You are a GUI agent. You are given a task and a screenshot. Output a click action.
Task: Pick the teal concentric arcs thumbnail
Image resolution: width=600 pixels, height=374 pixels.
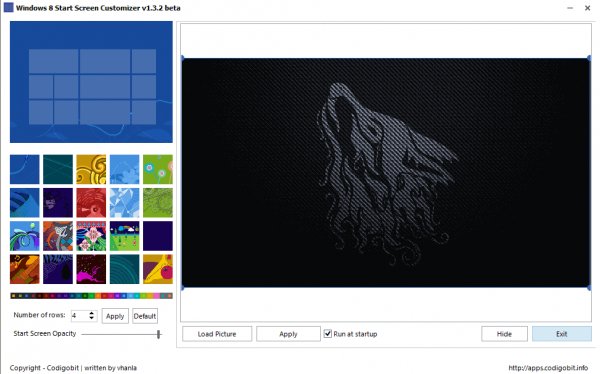tap(124, 269)
